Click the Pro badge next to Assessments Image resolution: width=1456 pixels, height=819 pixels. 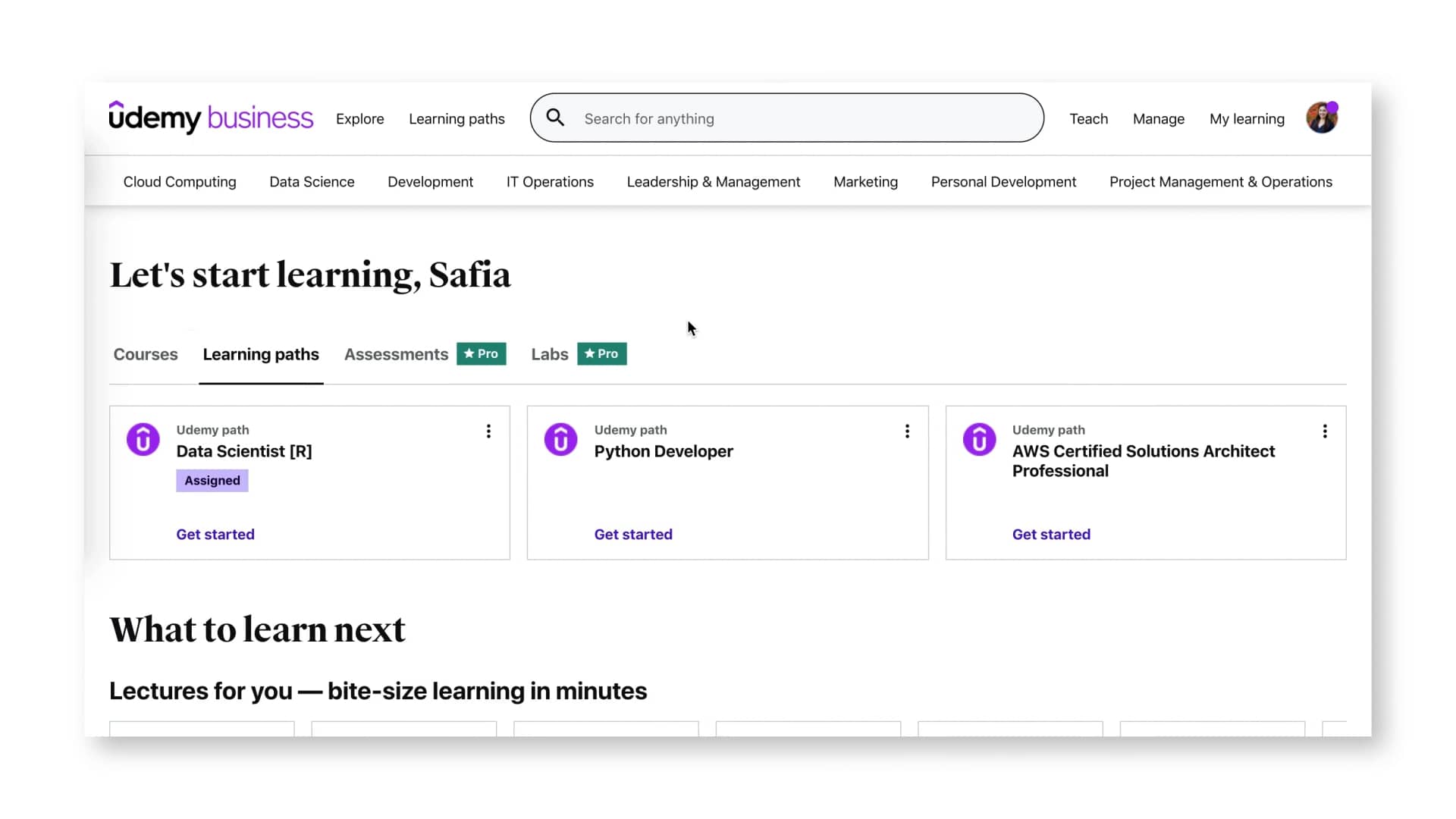[x=481, y=354]
